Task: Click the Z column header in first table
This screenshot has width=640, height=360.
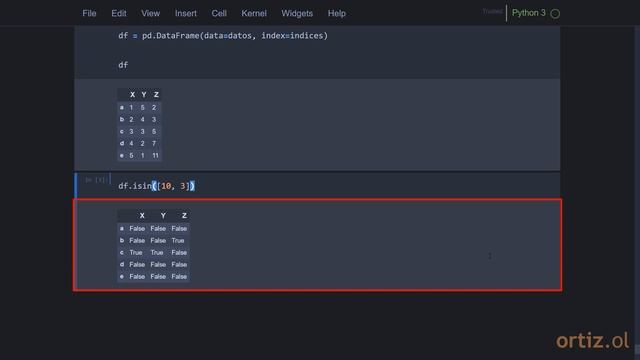Action: pyautogui.click(x=156, y=95)
